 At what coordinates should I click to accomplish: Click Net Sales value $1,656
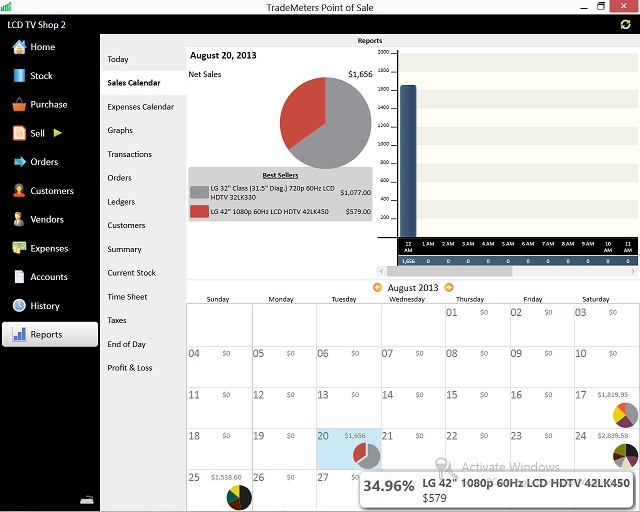[360, 74]
